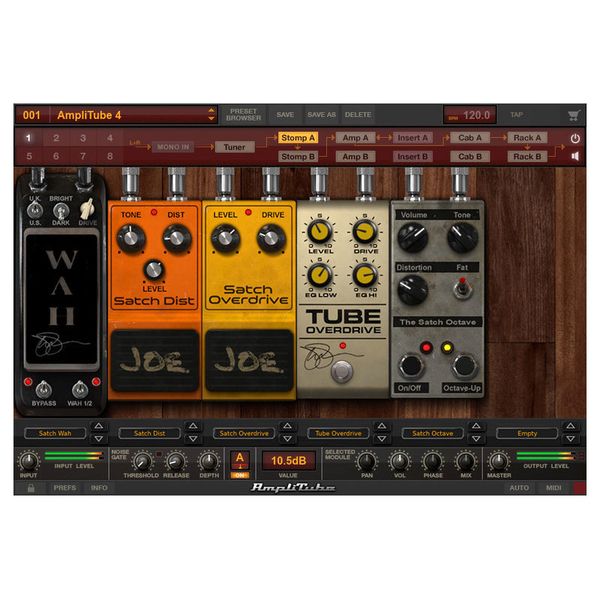Open the Satch Overdrive slot selector

point(244,433)
